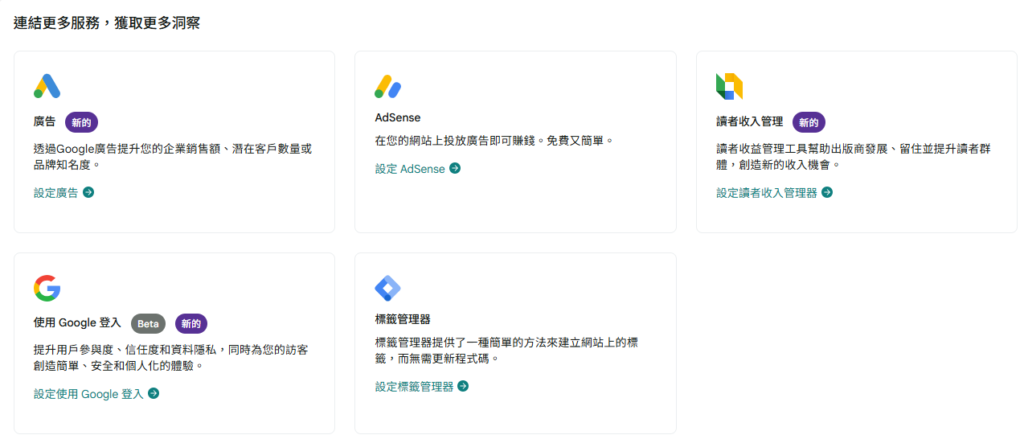Screen dimensions: 1024x435
Task: Click the arrow icon next to 設定廣告
Action: [x=89, y=192]
